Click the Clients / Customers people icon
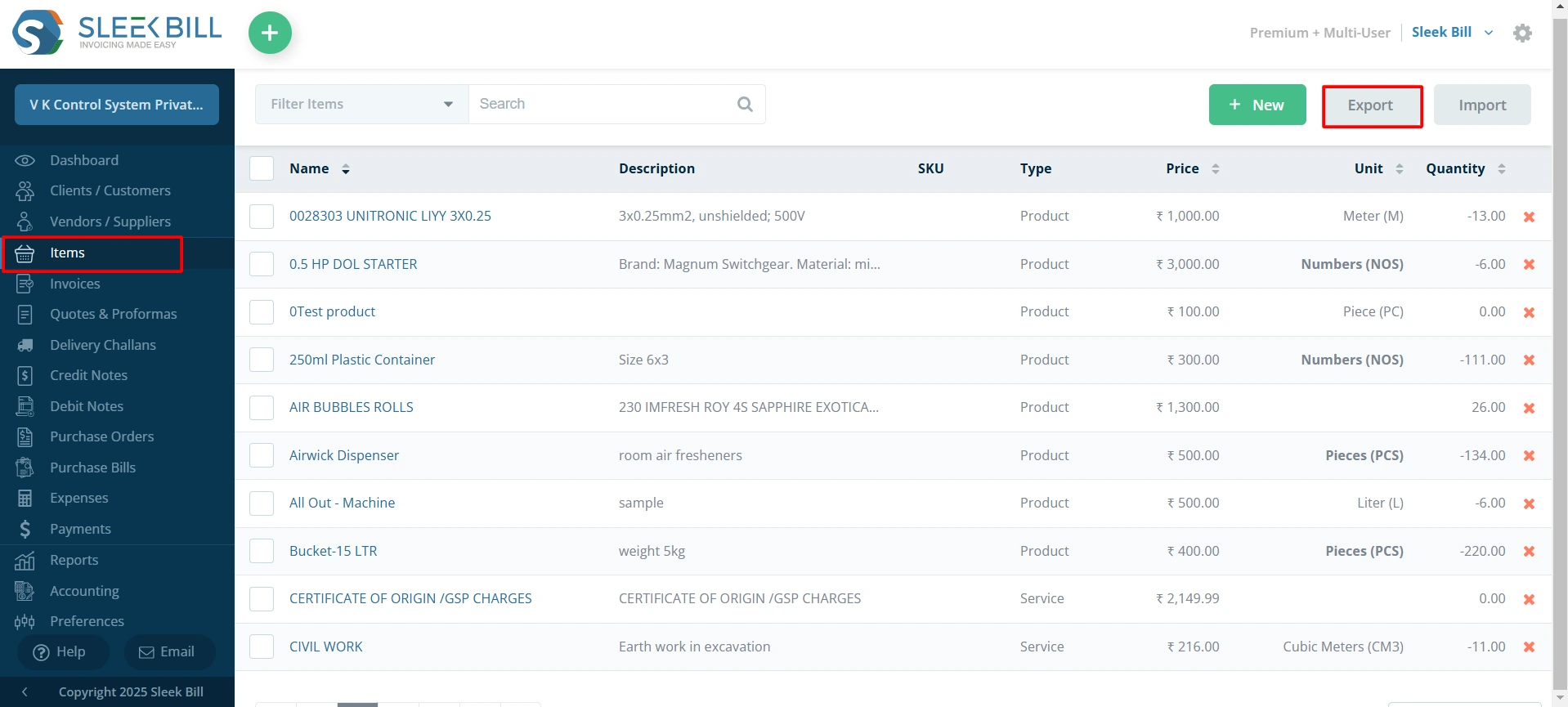Screen dimensions: 1568x707 pos(25,190)
